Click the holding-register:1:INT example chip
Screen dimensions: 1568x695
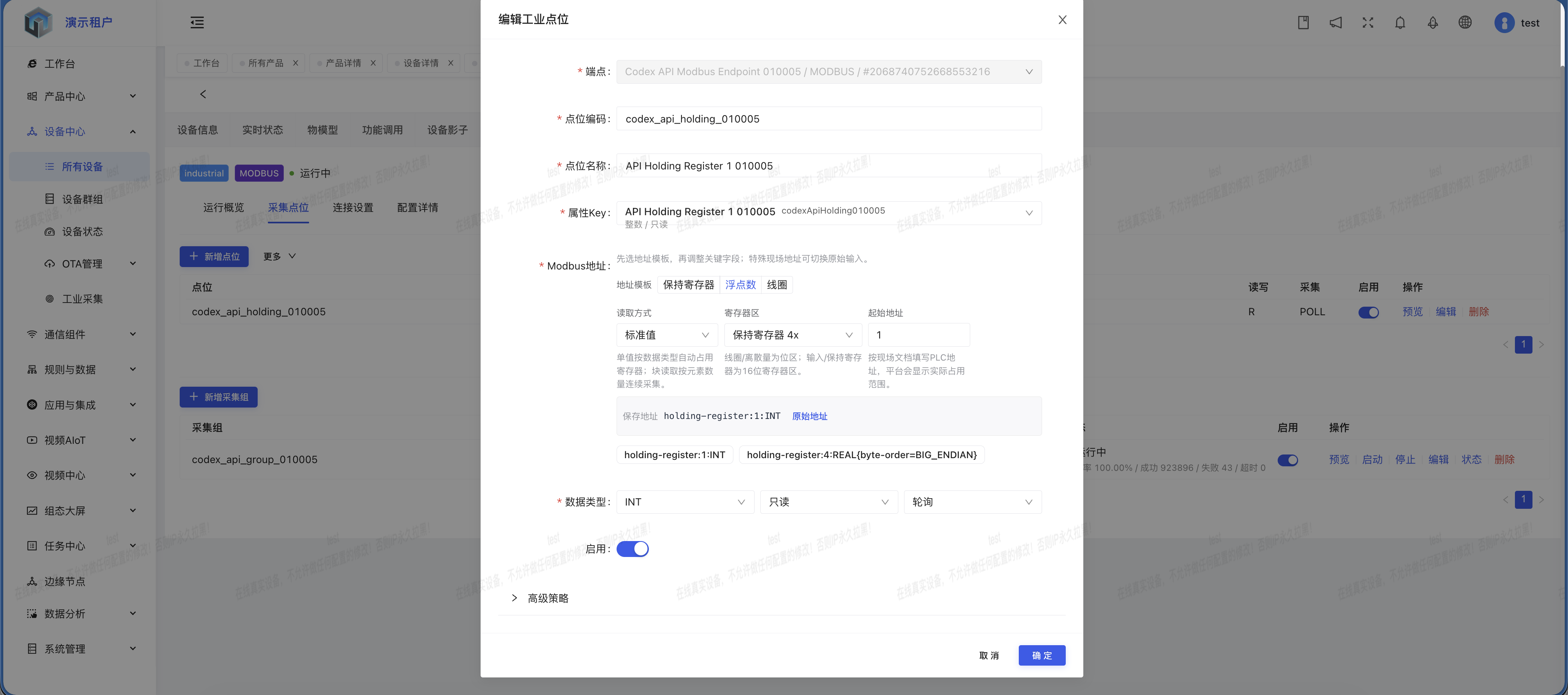(x=675, y=454)
